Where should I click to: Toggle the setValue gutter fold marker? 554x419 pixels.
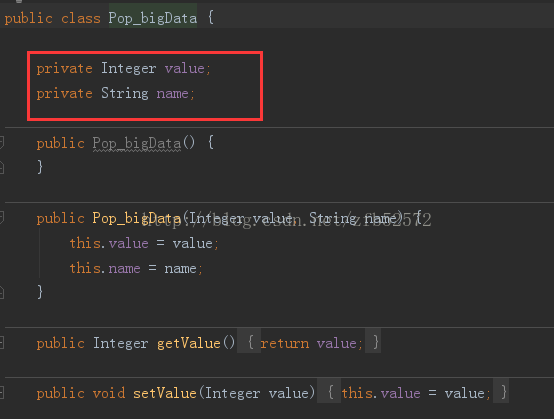tap(1, 392)
